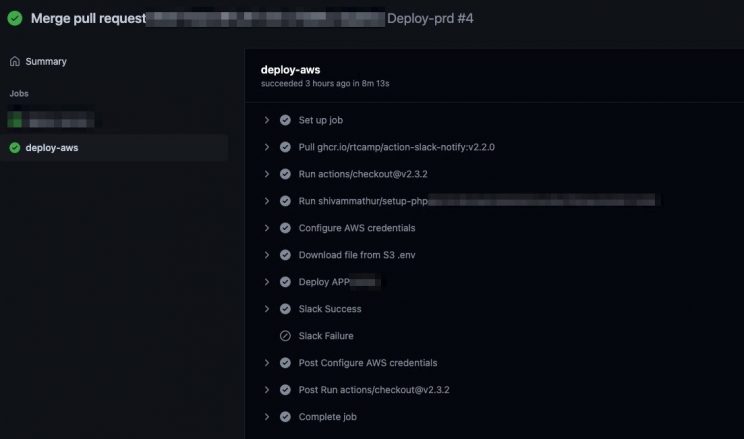This screenshot has height=439, width=744.
Task: Expand the Set up job step
Action: [266, 120]
